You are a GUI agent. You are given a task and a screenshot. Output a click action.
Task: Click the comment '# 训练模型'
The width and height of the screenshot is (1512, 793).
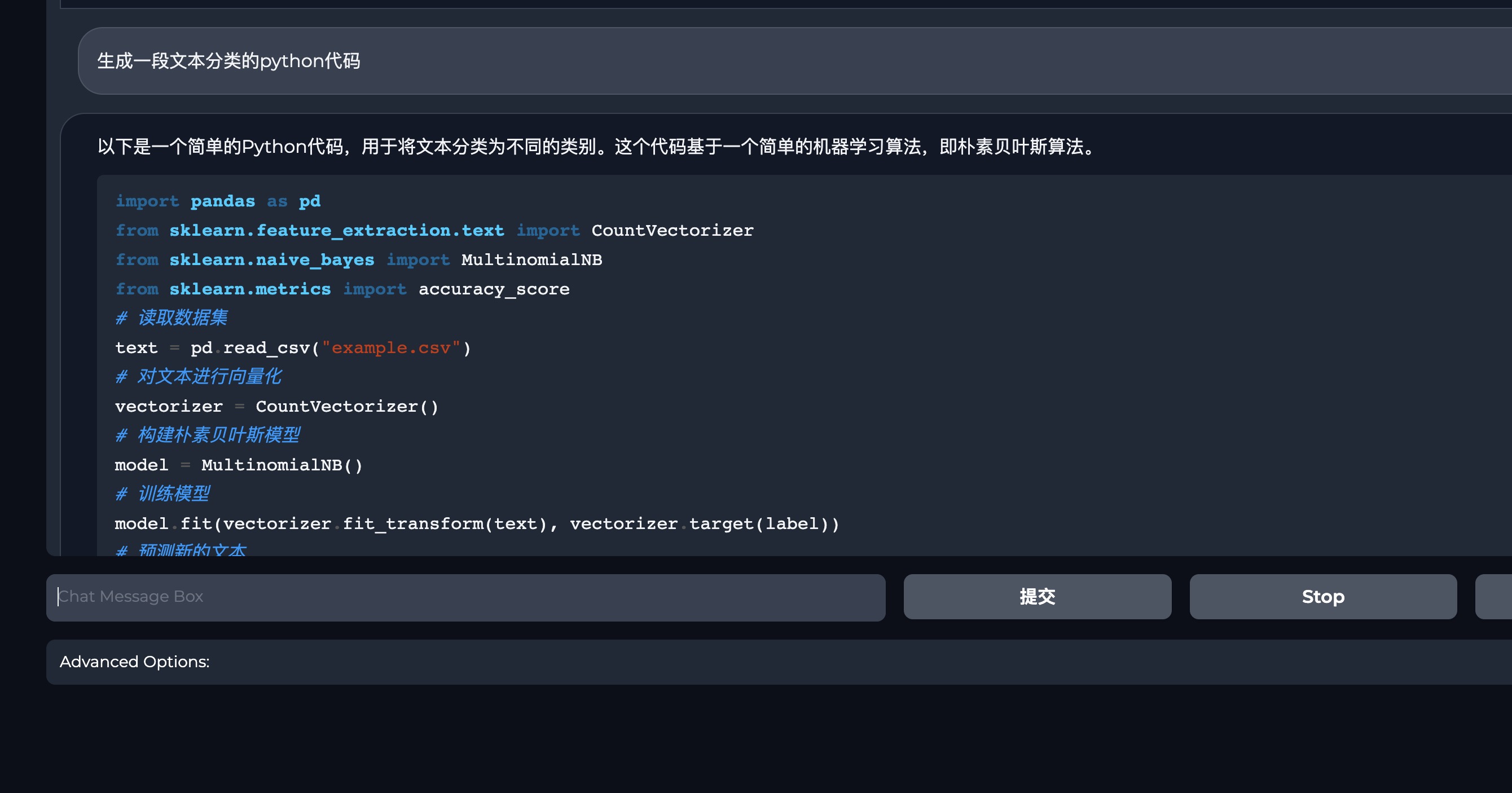coord(162,494)
